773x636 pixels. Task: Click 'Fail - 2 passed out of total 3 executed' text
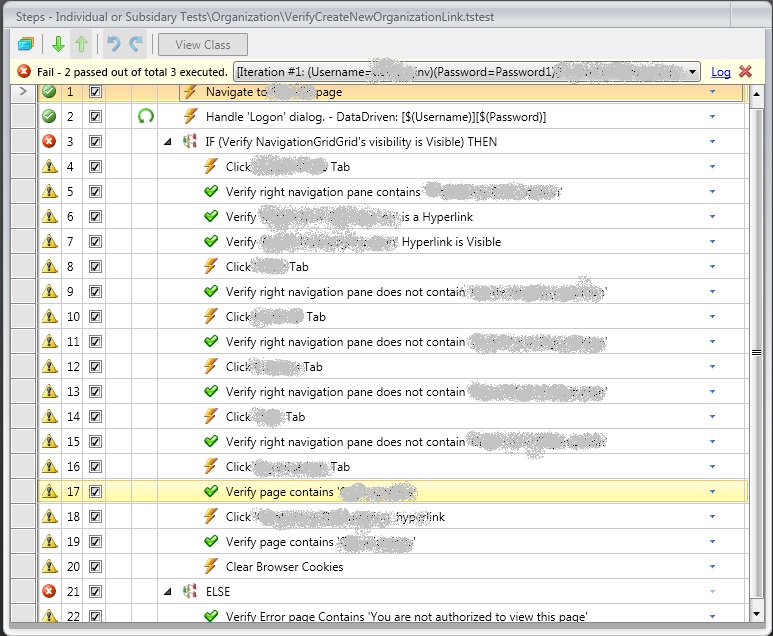point(132,72)
